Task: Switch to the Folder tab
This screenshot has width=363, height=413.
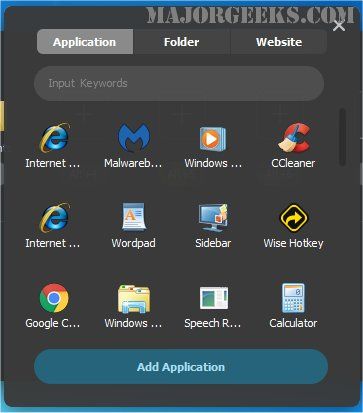Action: click(x=181, y=42)
